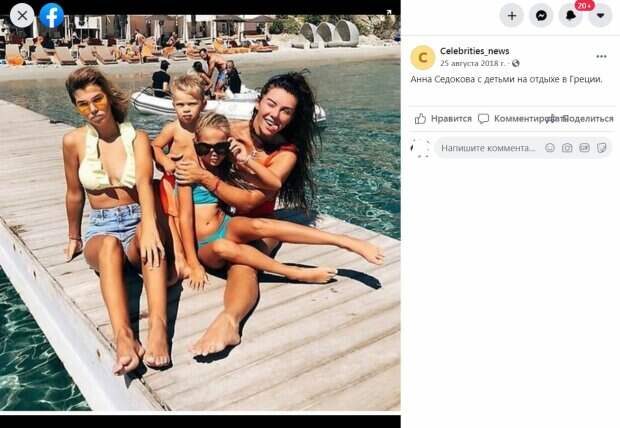
Task: Focus the Напишите комментарий field
Action: [x=488, y=148]
